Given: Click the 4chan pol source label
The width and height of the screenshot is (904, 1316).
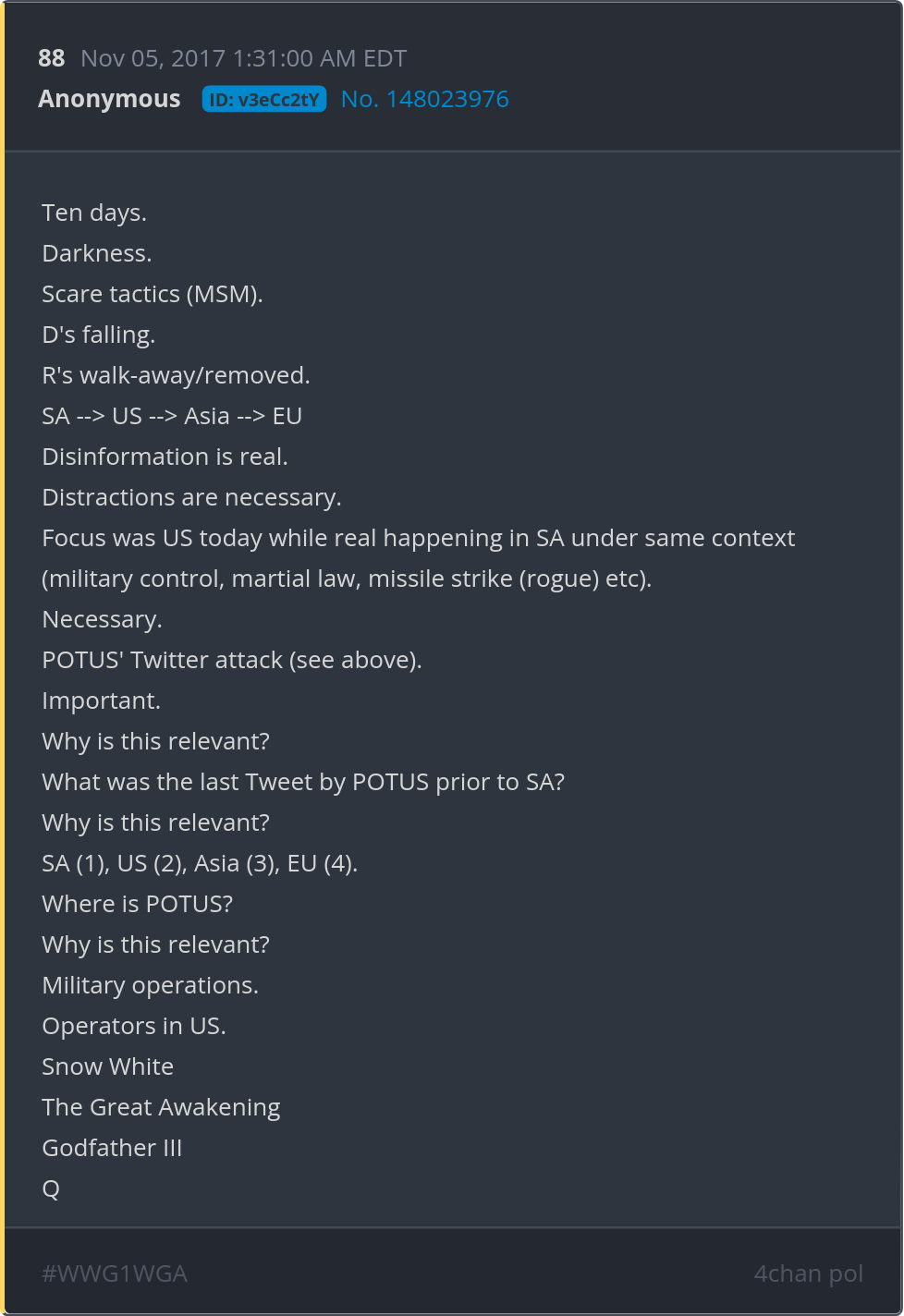Looking at the screenshot, I should [808, 1273].
